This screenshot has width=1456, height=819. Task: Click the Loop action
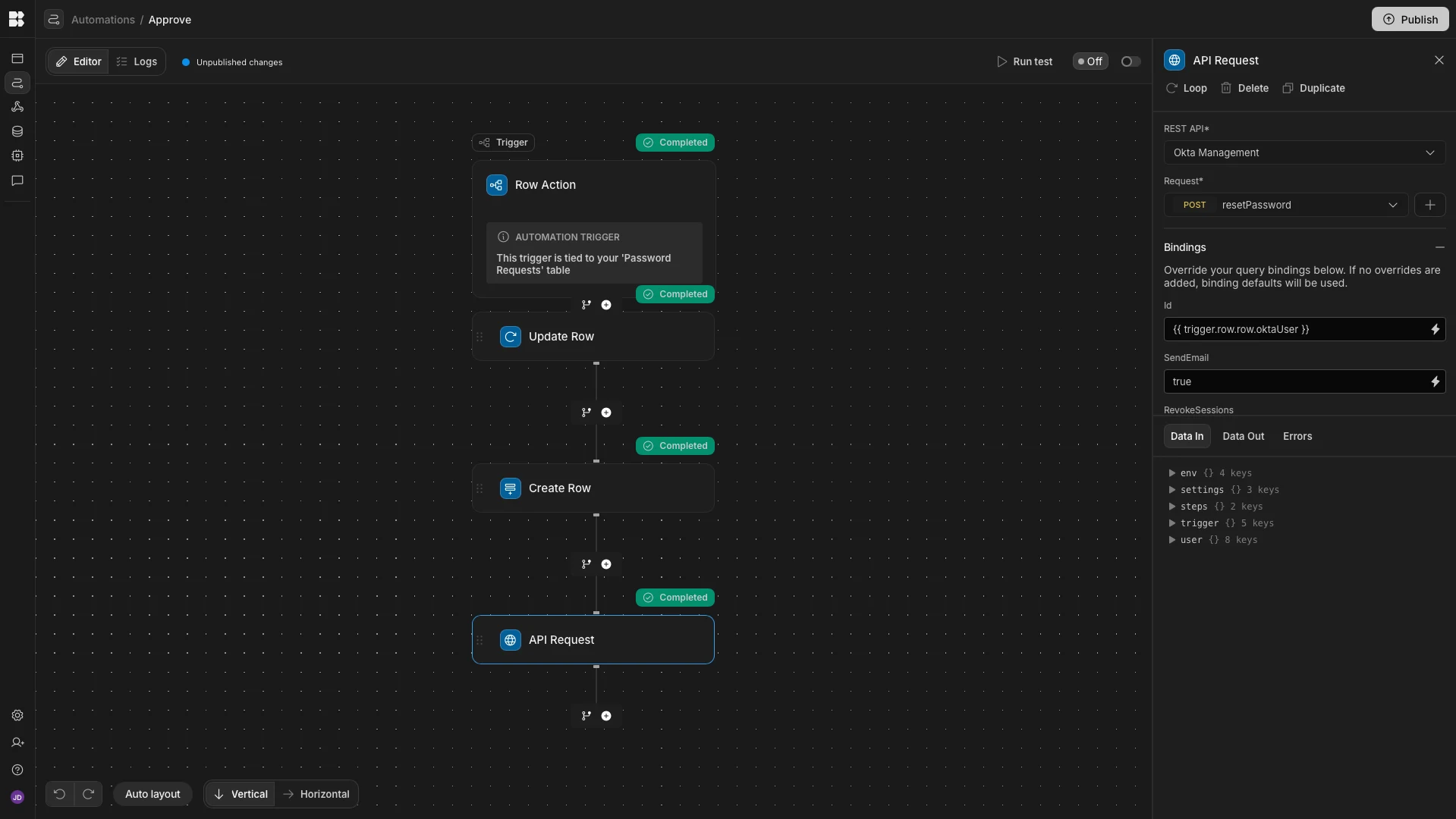pos(1187,88)
